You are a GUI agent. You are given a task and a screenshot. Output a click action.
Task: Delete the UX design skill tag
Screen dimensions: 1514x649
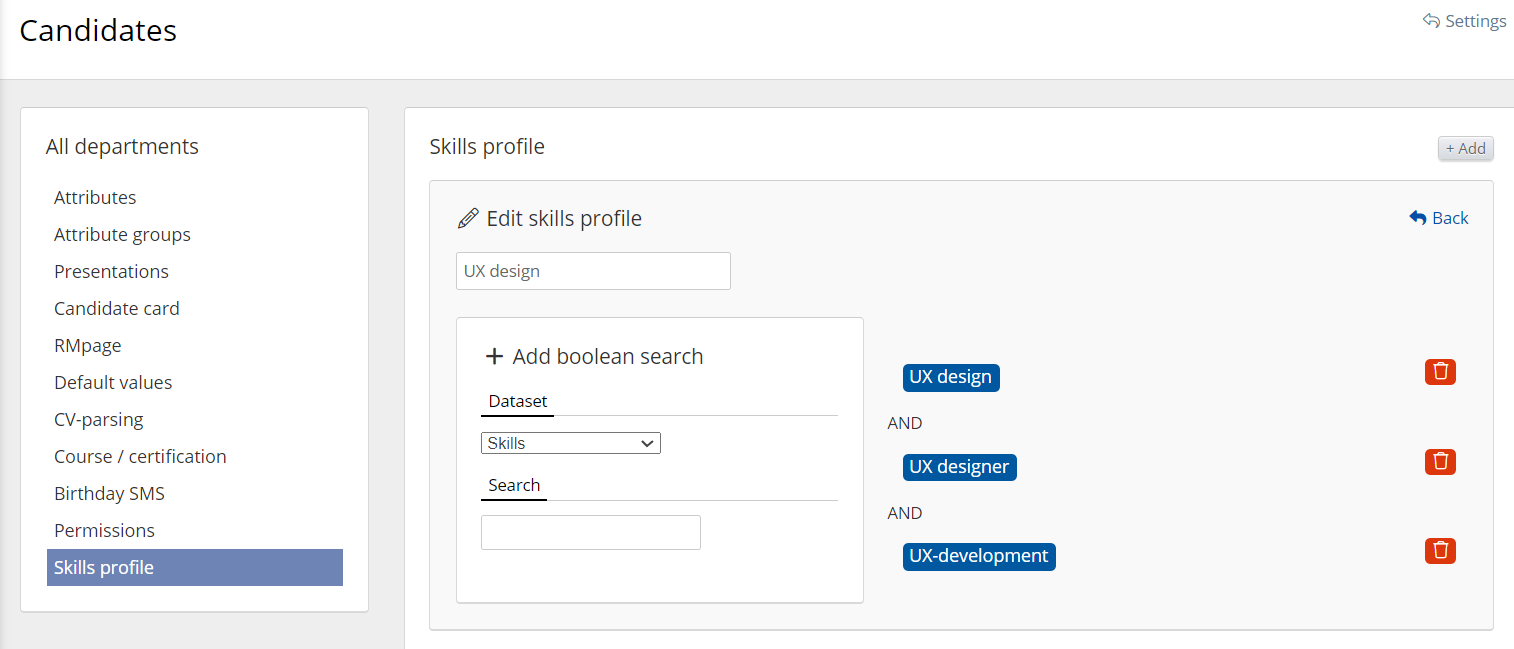1440,372
